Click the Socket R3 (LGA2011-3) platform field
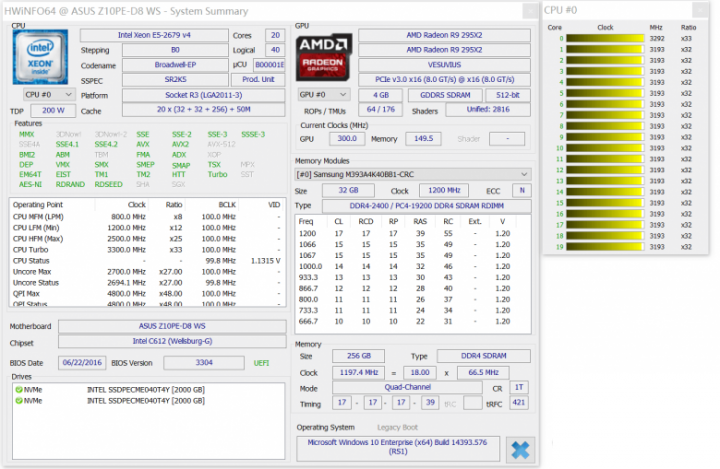 tap(203, 95)
